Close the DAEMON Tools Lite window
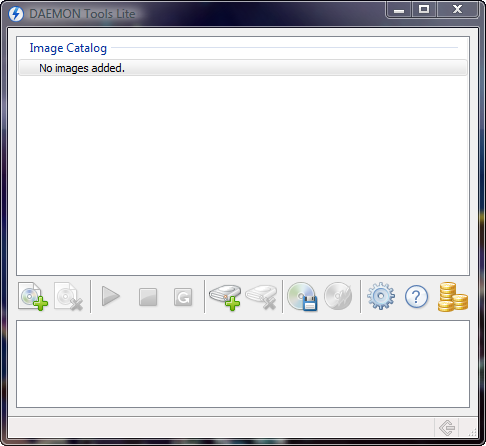 click(458, 9)
